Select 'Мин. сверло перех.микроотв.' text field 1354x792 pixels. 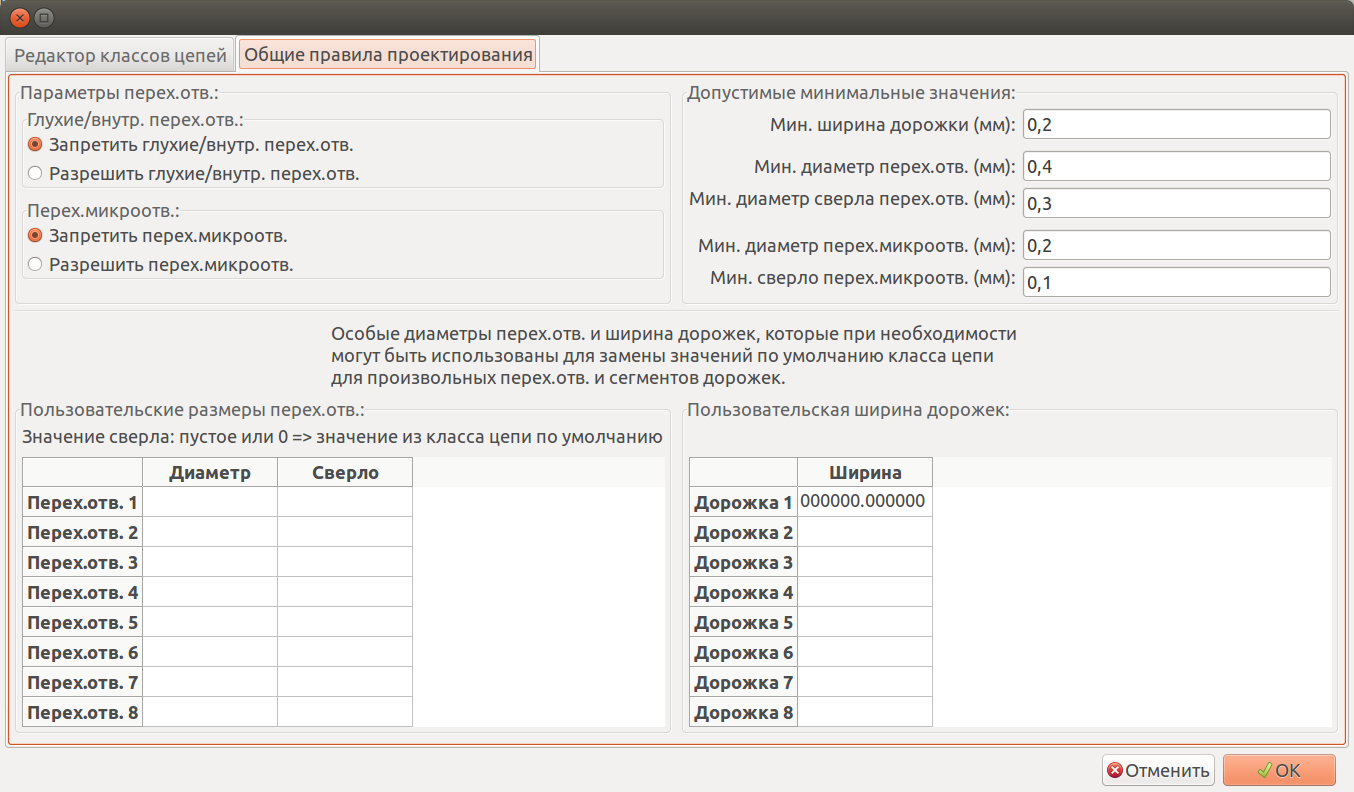1176,282
